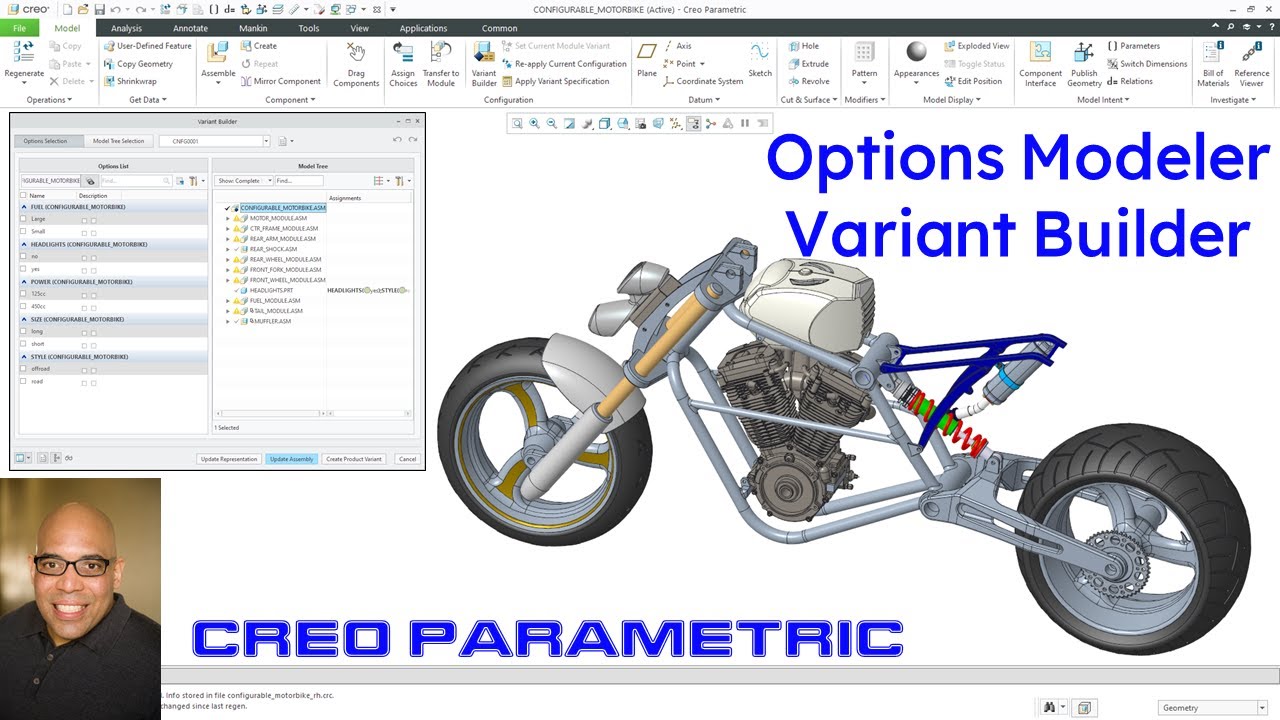Open the CNFG0001 configuration dropdown
This screenshot has height=720, width=1280.
point(266,141)
